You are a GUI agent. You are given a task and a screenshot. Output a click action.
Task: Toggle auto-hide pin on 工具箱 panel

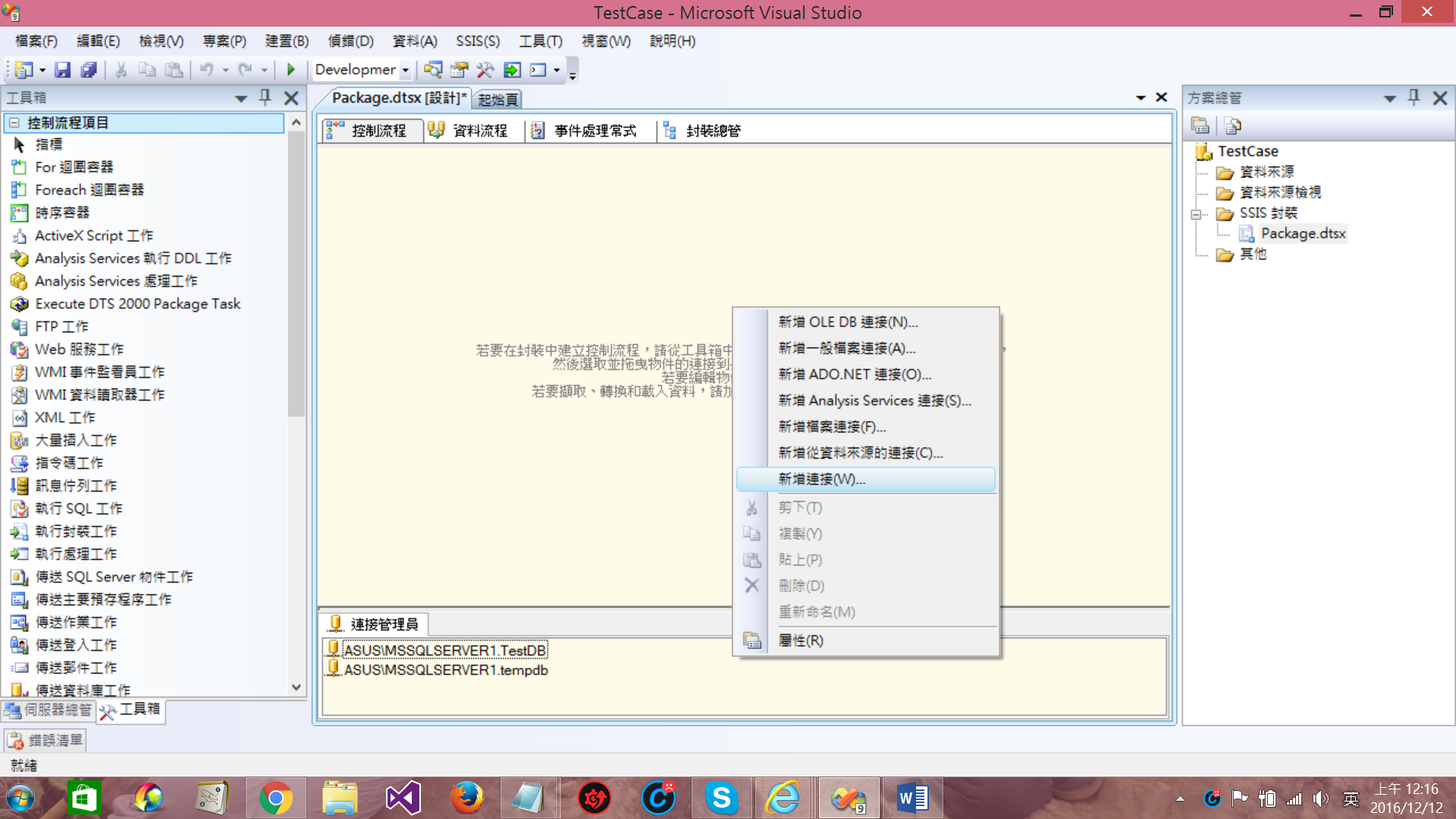pyautogui.click(x=265, y=97)
